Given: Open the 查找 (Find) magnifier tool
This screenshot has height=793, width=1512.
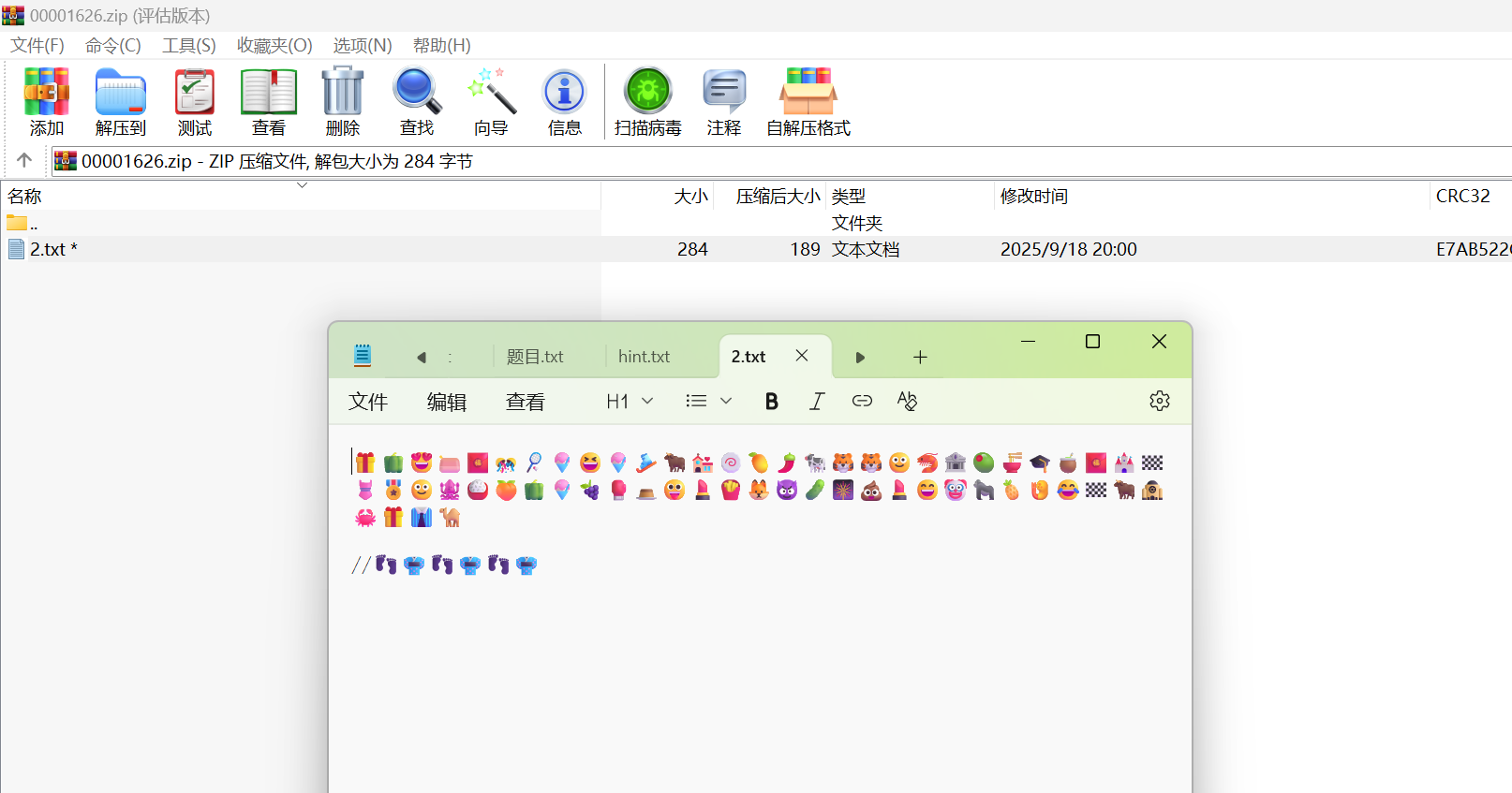Looking at the screenshot, I should point(417,101).
